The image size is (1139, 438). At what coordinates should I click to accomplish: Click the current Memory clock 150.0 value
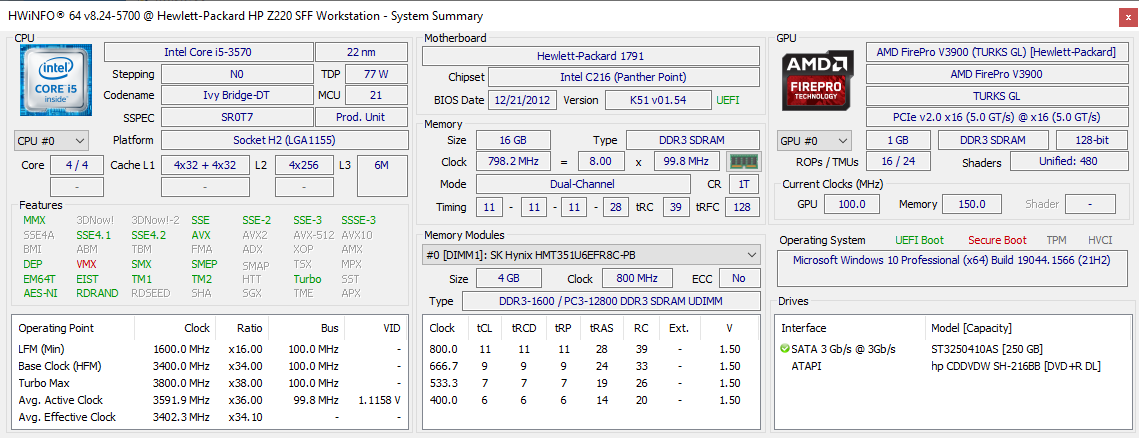971,204
